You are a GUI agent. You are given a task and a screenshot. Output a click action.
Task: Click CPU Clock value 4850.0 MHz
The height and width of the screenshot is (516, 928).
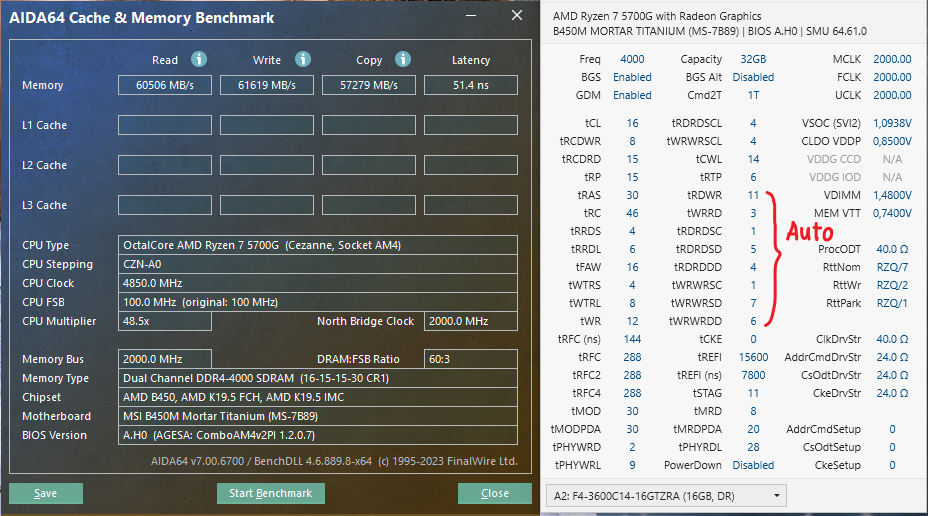click(318, 283)
